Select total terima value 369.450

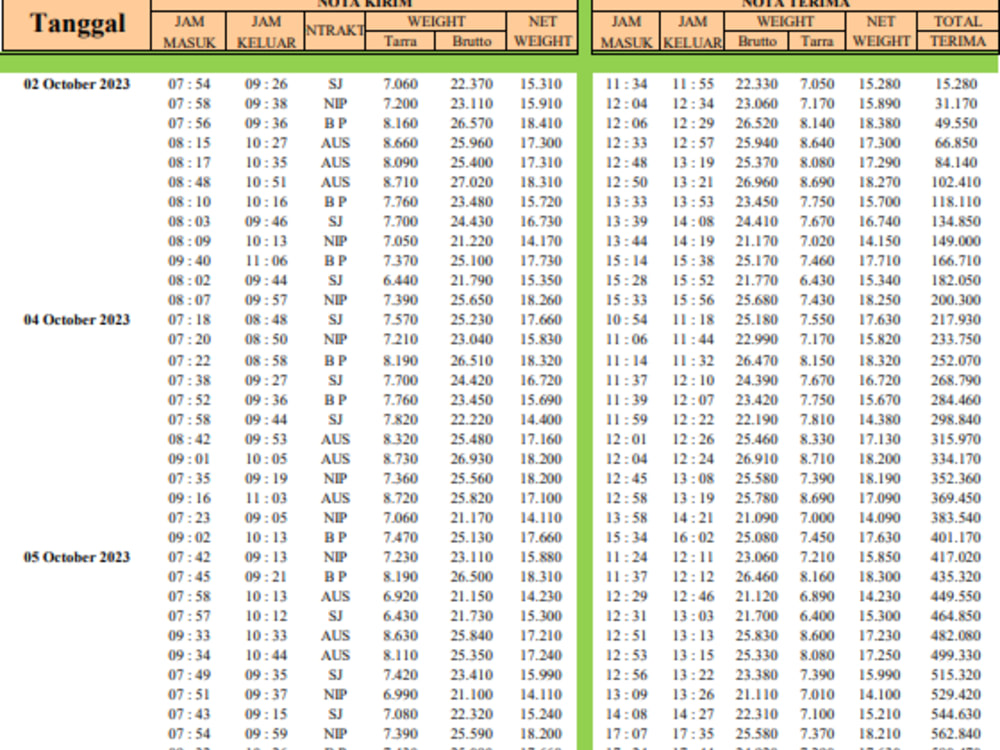(x=956, y=498)
